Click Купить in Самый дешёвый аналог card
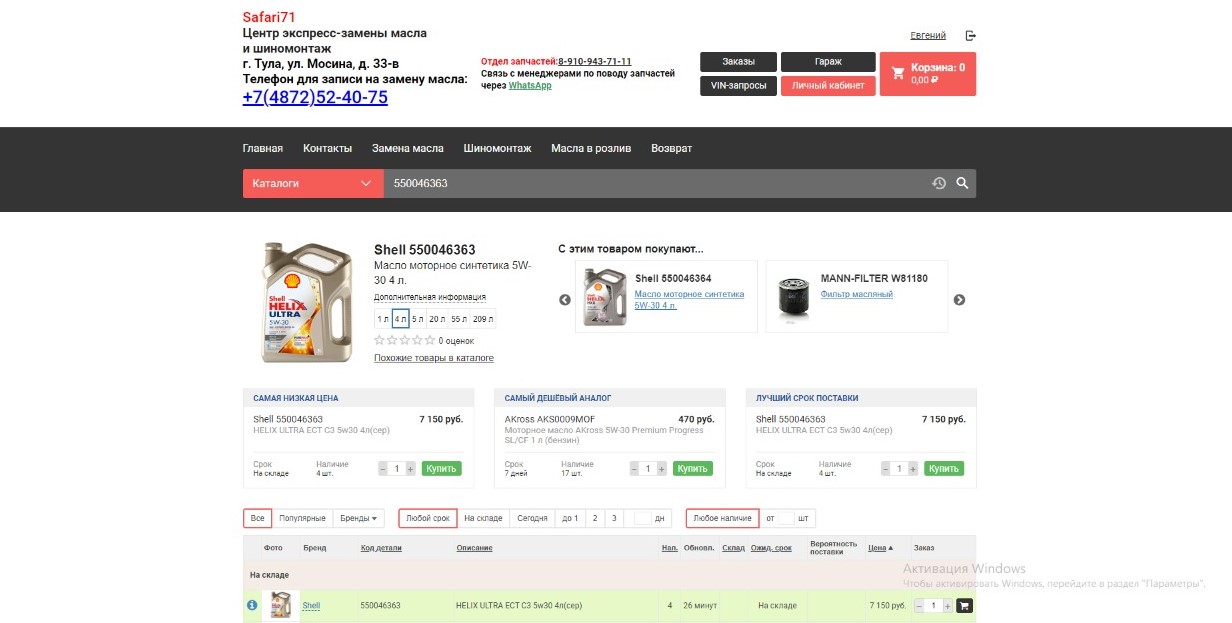 (693, 468)
